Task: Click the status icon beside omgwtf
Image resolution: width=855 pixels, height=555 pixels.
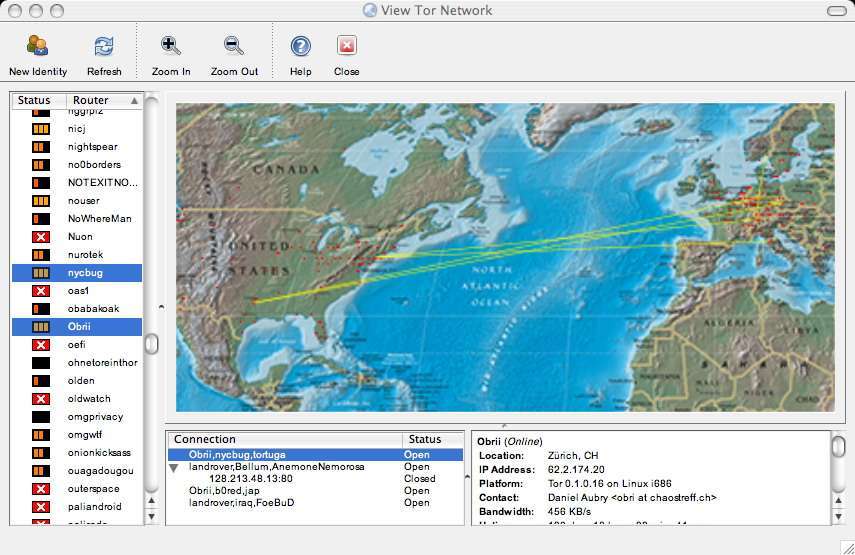Action: [x=41, y=435]
